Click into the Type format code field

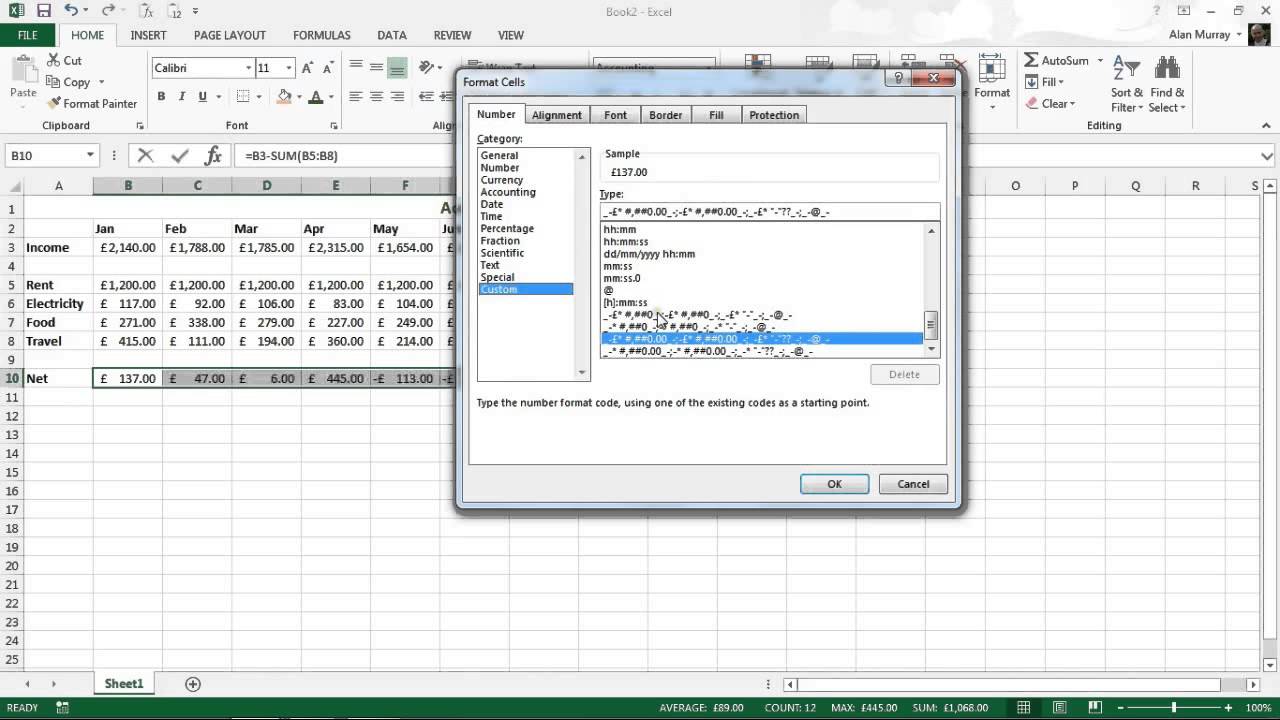click(769, 212)
